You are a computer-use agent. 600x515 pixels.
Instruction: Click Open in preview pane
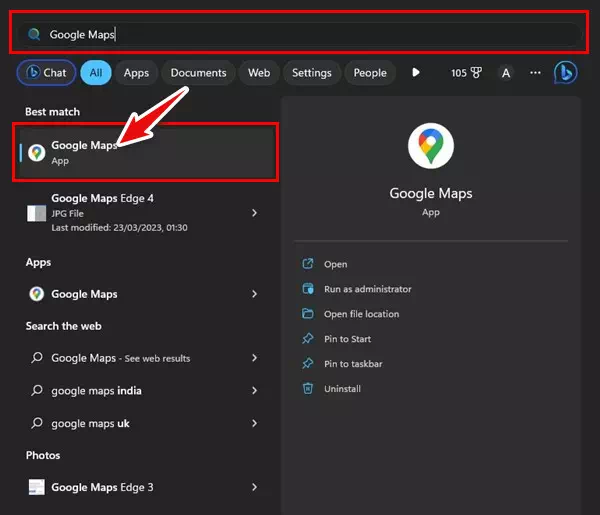[336, 264]
